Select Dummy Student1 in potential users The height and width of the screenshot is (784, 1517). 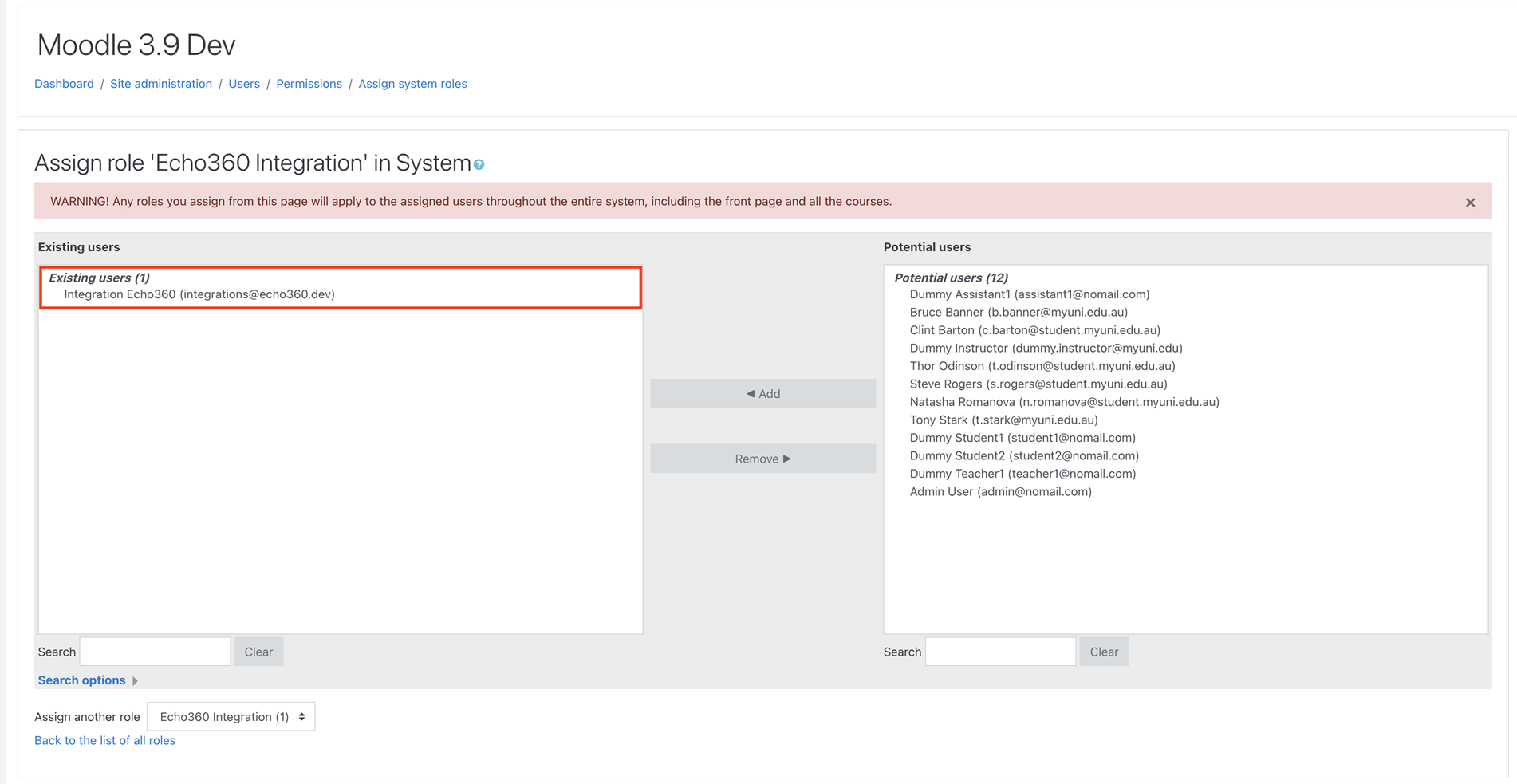1022,438
